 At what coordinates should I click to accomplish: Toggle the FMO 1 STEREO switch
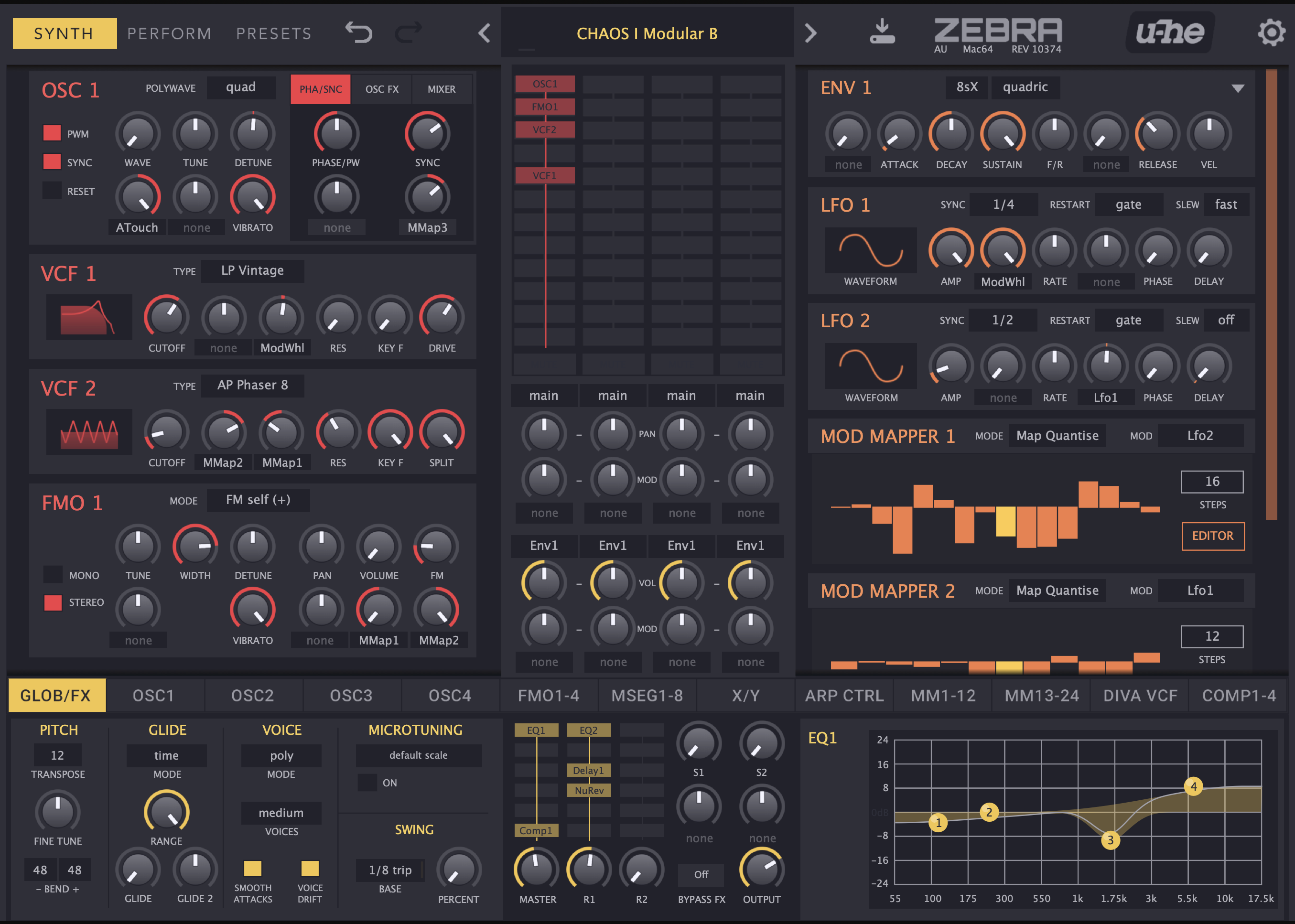(53, 602)
